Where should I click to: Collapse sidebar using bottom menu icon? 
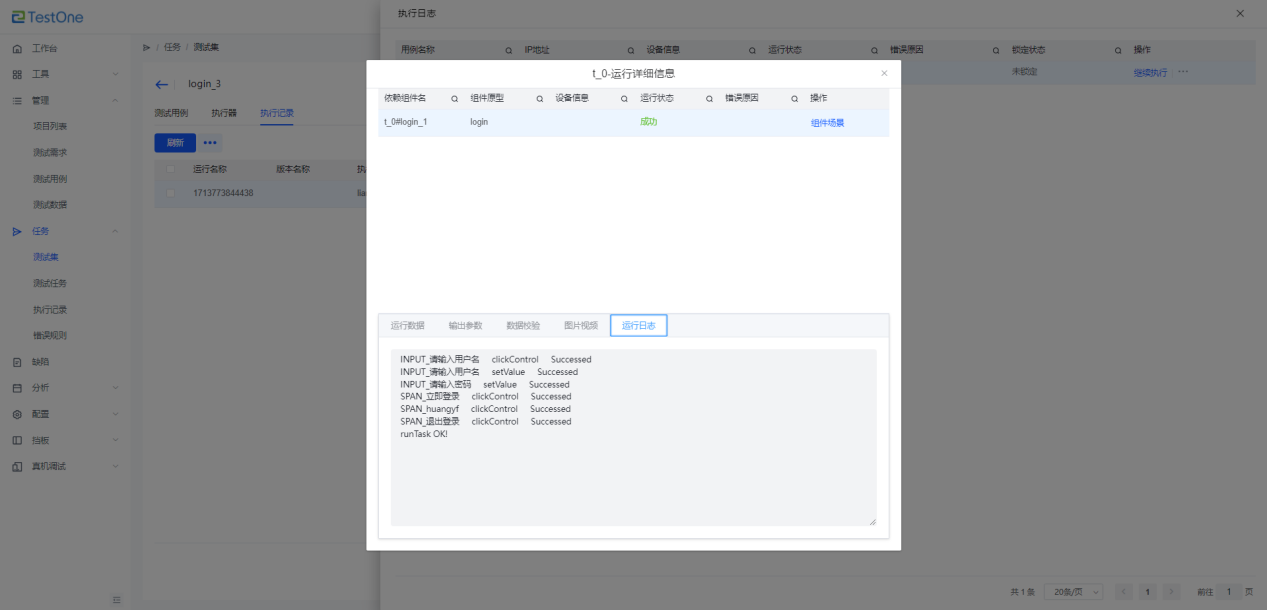coord(117,599)
